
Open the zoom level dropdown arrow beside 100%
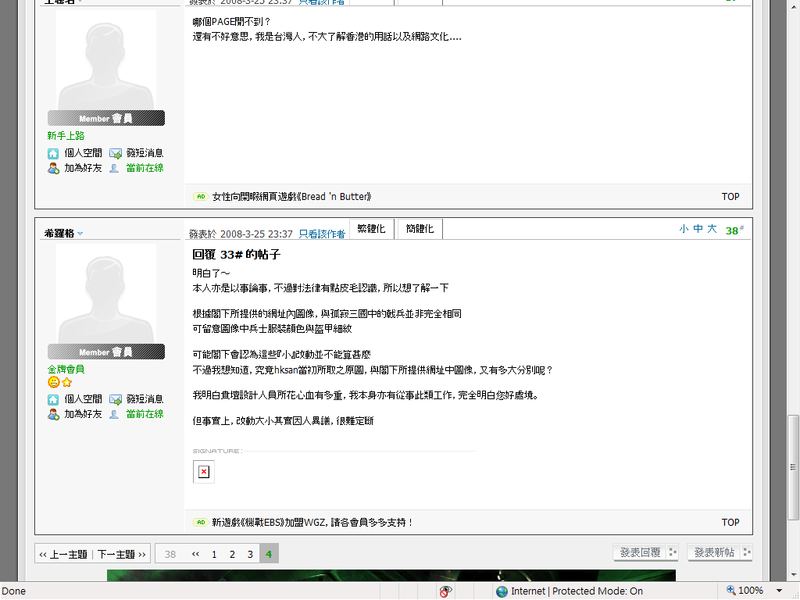tap(779, 591)
